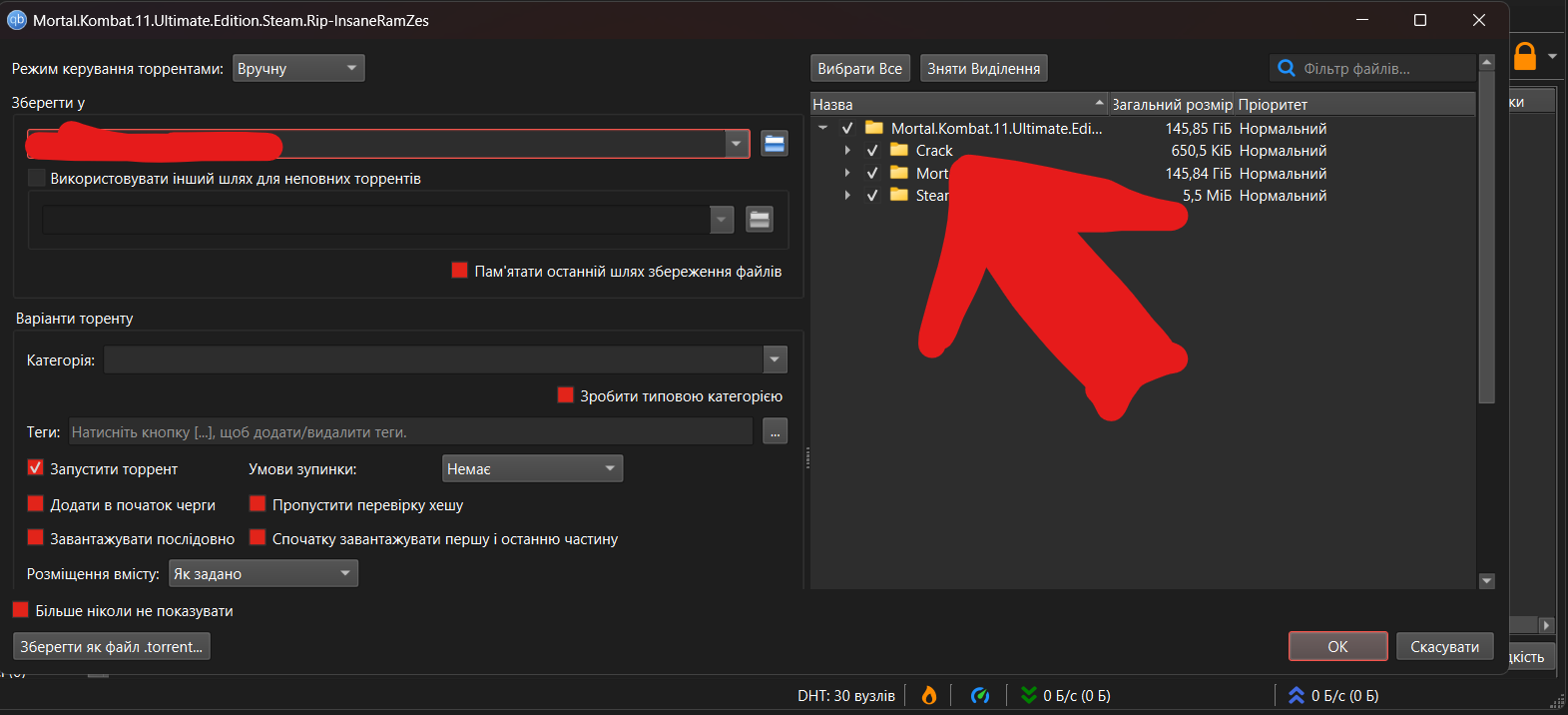The image size is (1568, 715).
Task: Open the 'Категорія' dropdown
Action: pyautogui.click(x=776, y=359)
